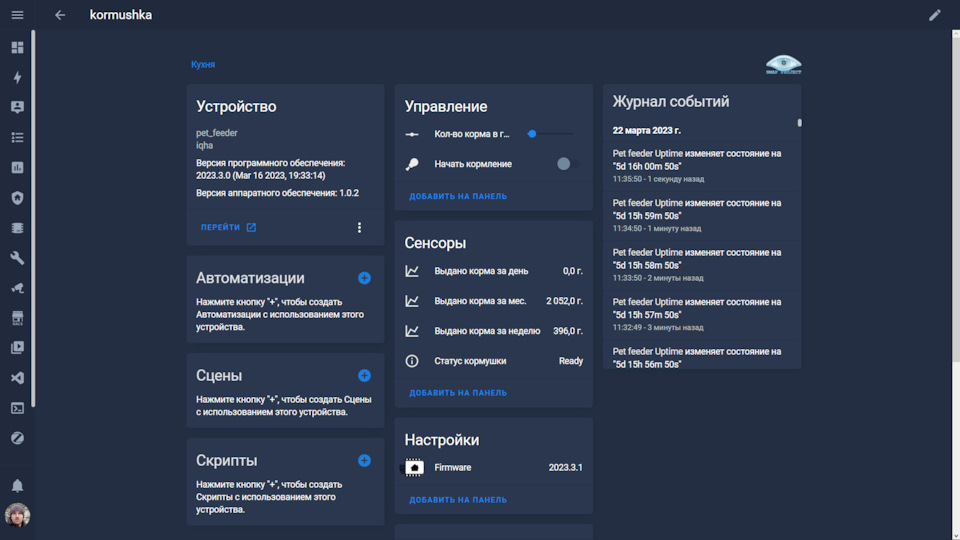Open the sidebar hamburger menu
960x540 pixels.
click(17, 15)
